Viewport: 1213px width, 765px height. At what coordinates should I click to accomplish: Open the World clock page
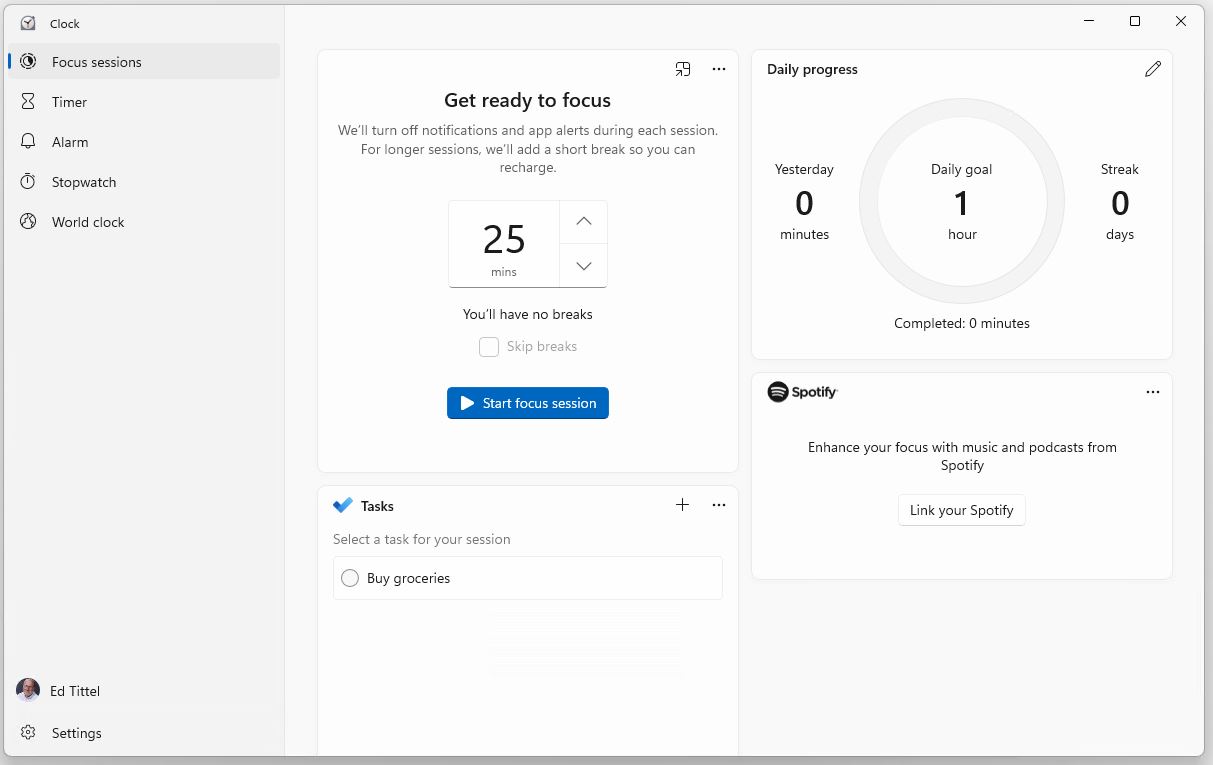(88, 222)
